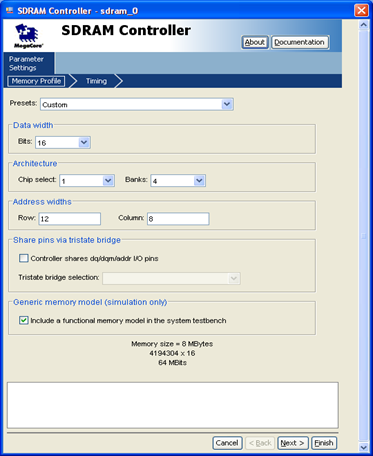Click the About button
The image size is (373, 456).
pos(255,42)
